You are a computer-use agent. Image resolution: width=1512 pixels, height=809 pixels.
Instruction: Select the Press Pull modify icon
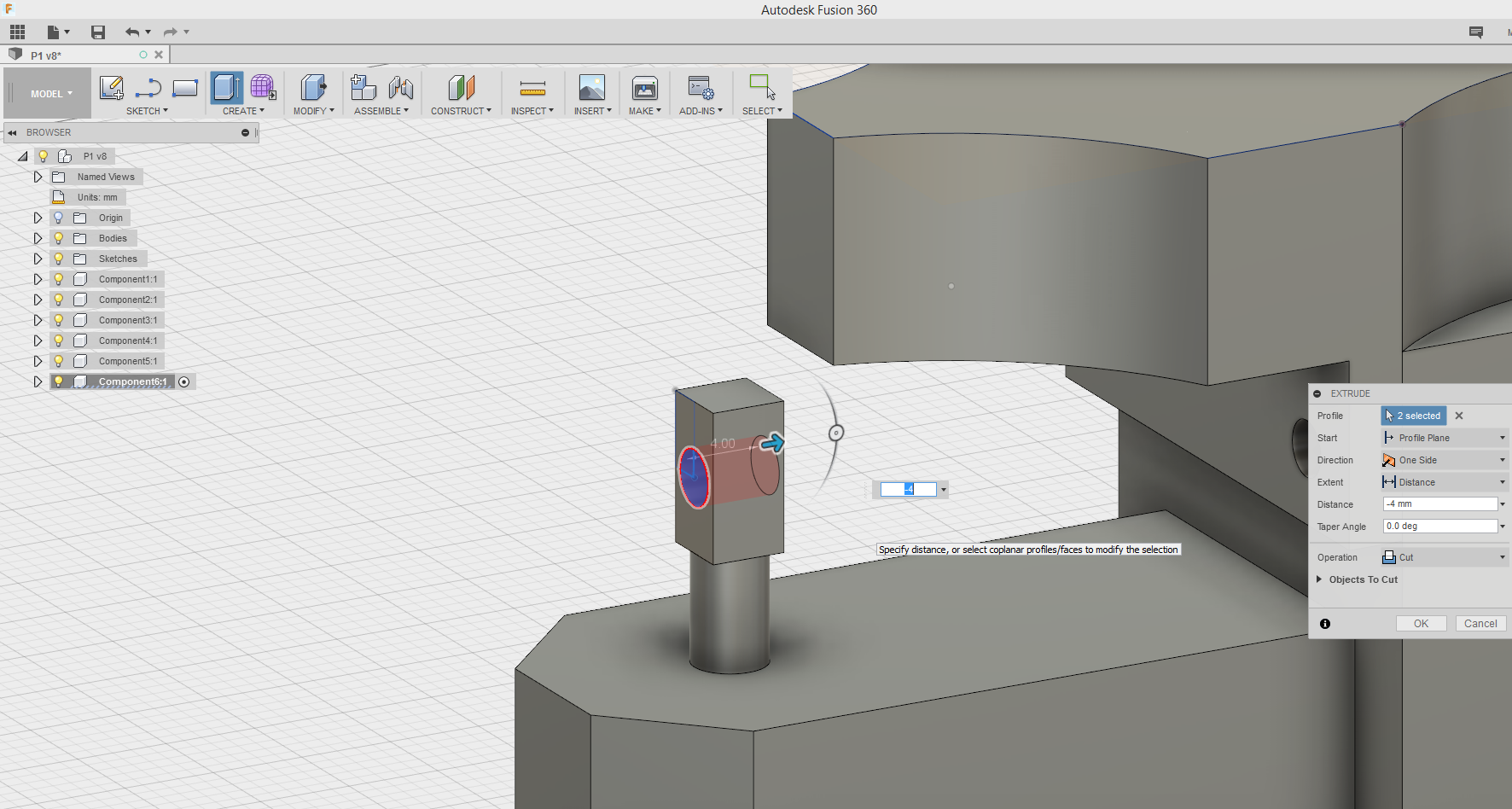(313, 87)
